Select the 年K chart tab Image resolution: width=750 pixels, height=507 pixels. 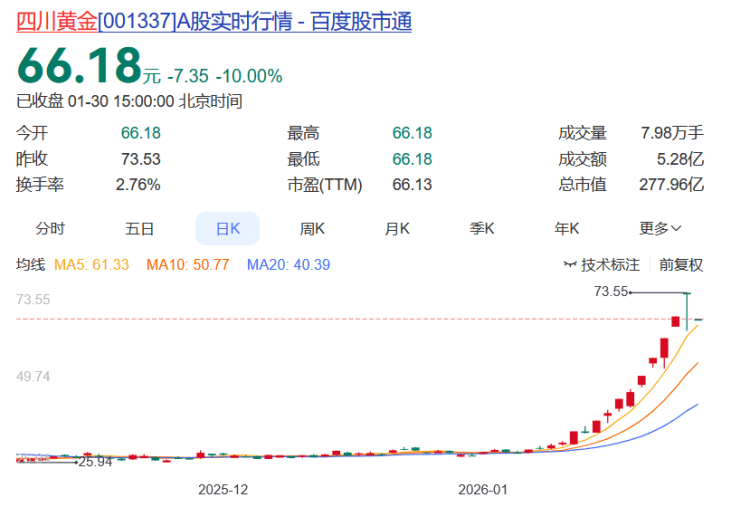(x=567, y=228)
